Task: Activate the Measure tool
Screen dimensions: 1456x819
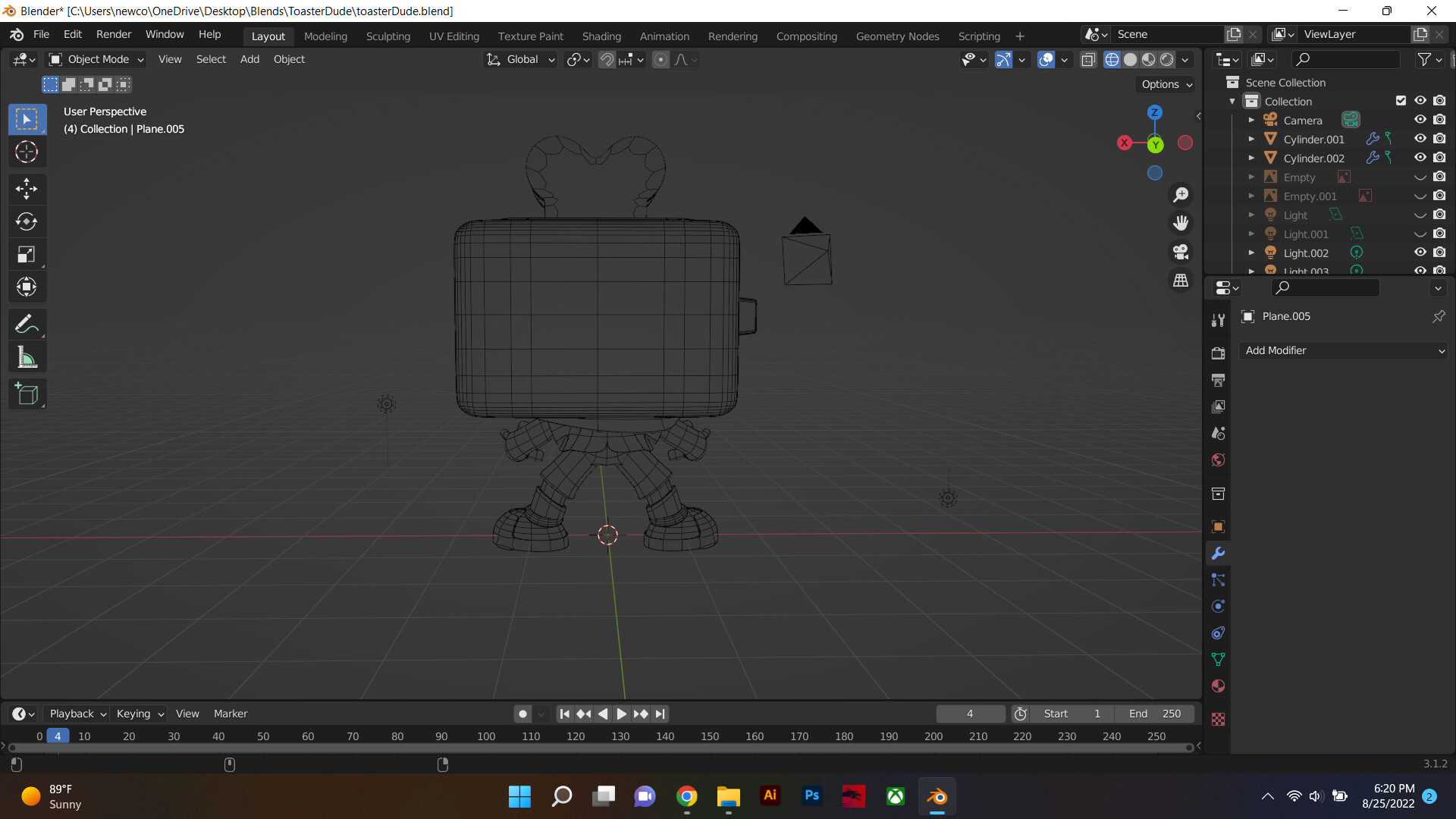Action: pos(27,356)
